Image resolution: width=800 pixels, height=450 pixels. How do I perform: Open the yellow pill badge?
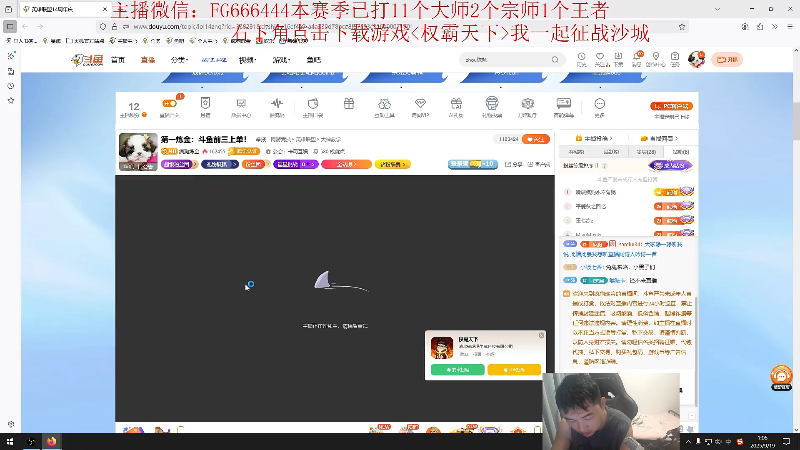[392, 164]
